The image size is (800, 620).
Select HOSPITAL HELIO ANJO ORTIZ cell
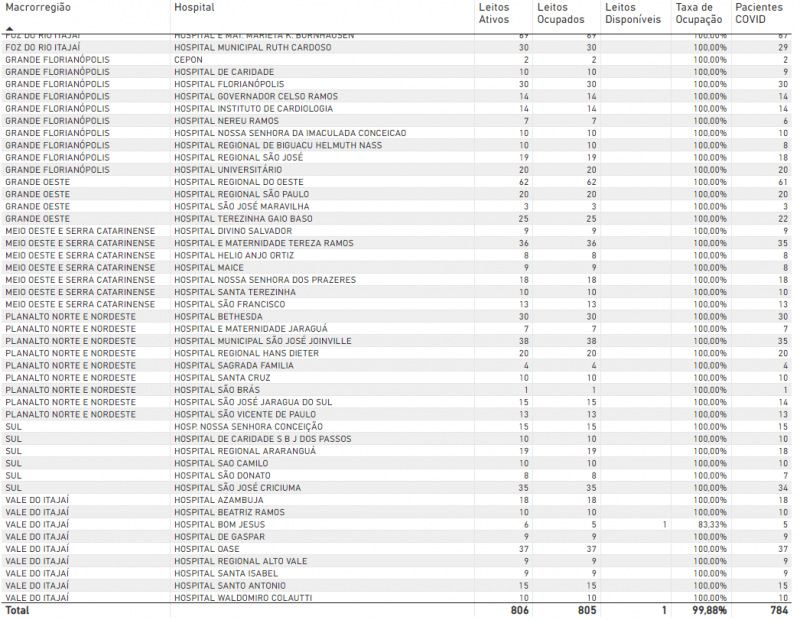(234, 256)
